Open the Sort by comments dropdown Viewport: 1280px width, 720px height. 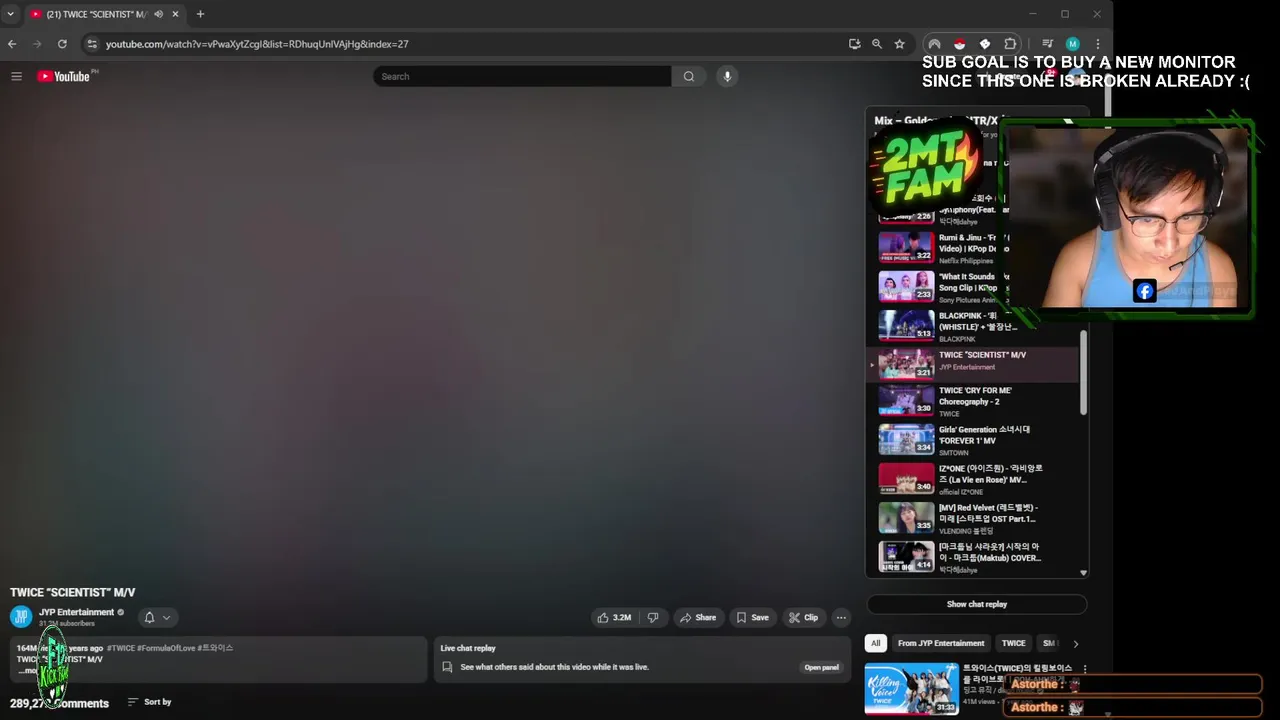point(149,702)
